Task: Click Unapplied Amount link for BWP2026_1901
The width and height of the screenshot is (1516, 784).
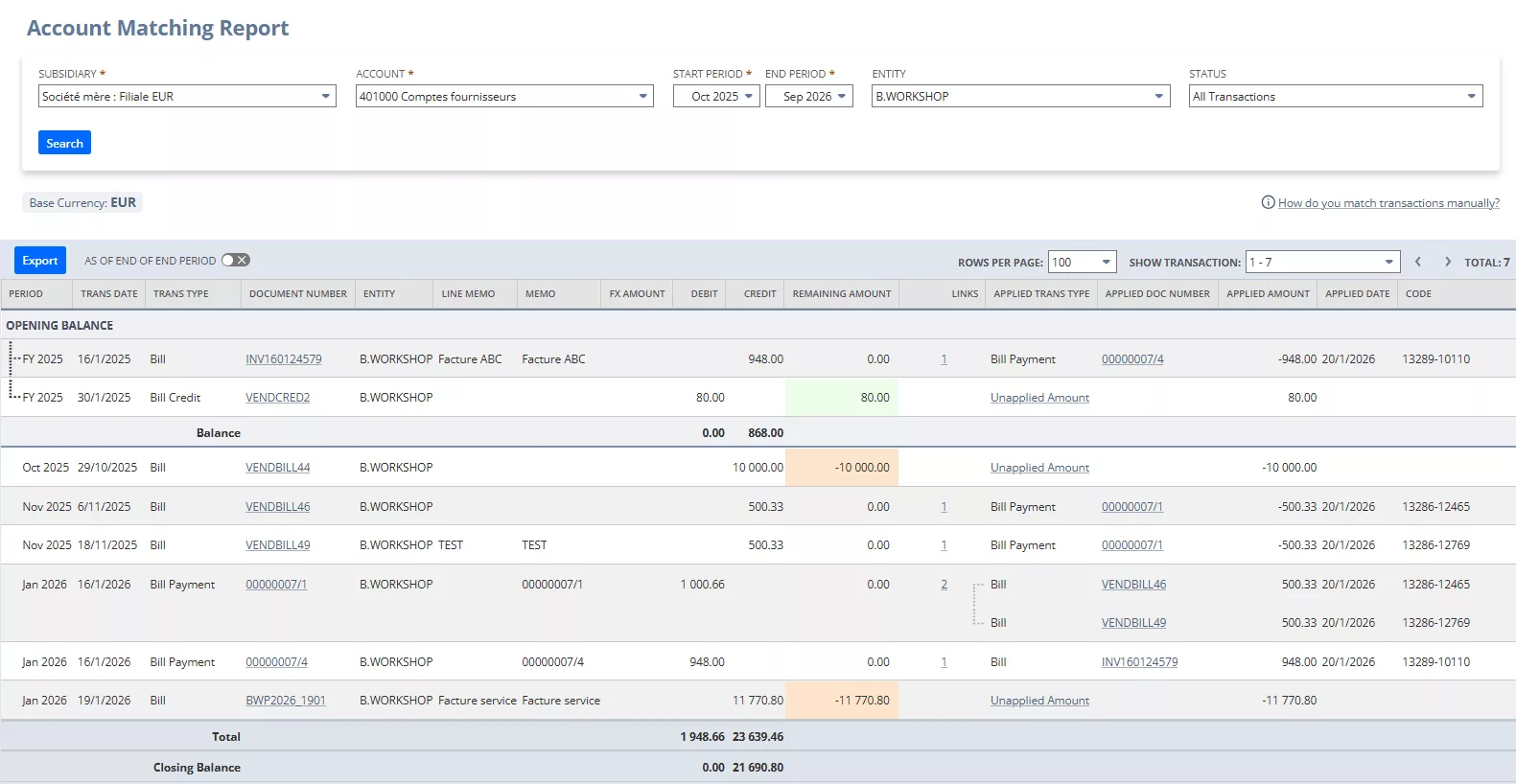Action: pos(1039,701)
